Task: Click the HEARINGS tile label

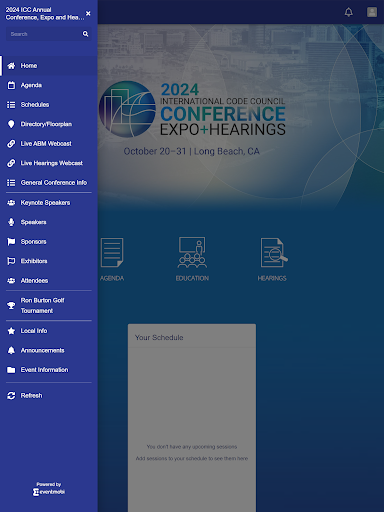Action: point(272,278)
